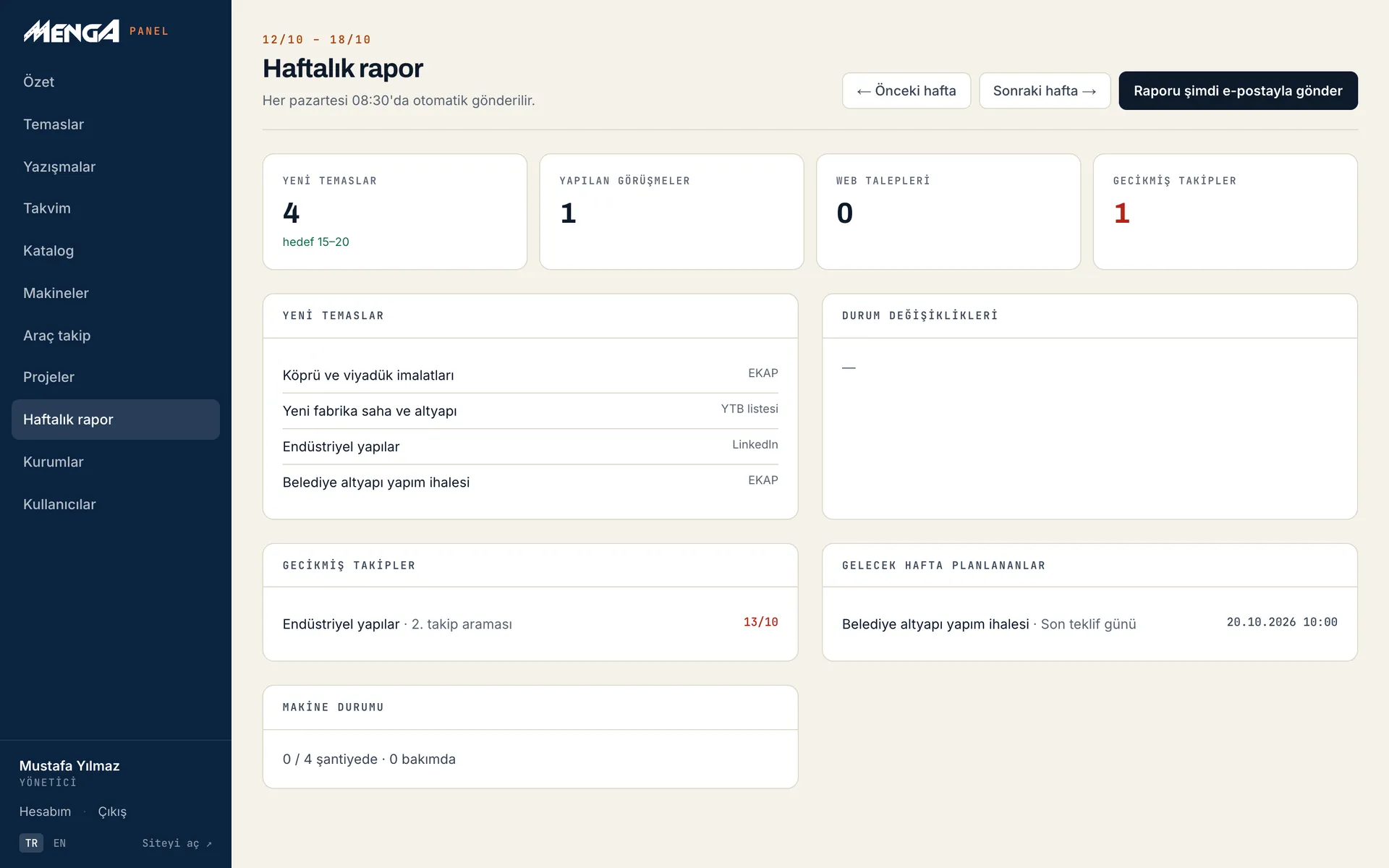Image resolution: width=1389 pixels, height=868 pixels.
Task: Select the Gecikmiş Takipler summary card count
Action: (1121, 213)
